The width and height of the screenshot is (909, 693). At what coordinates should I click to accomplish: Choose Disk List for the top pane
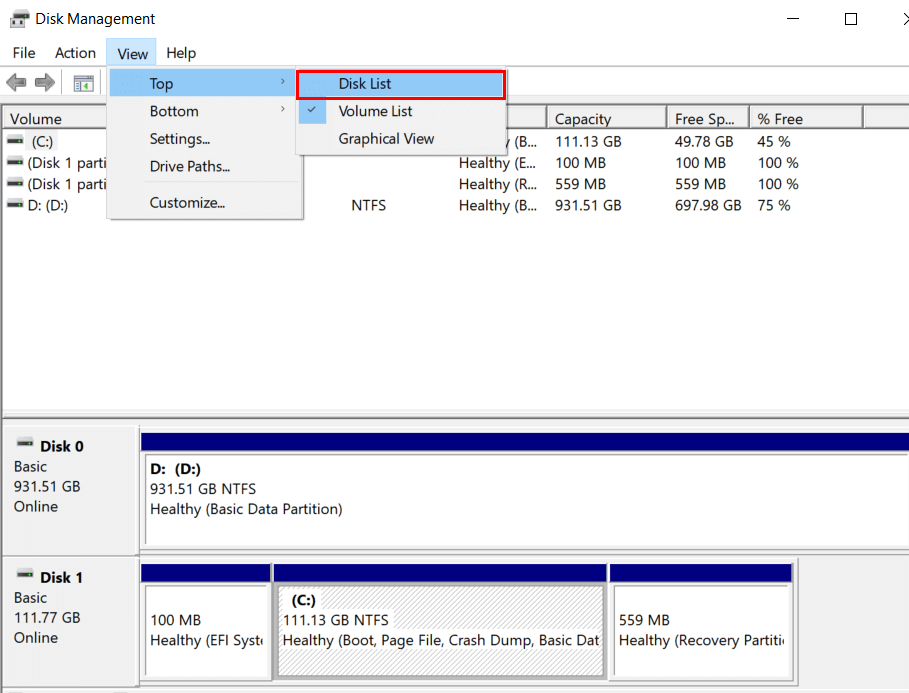(x=401, y=84)
